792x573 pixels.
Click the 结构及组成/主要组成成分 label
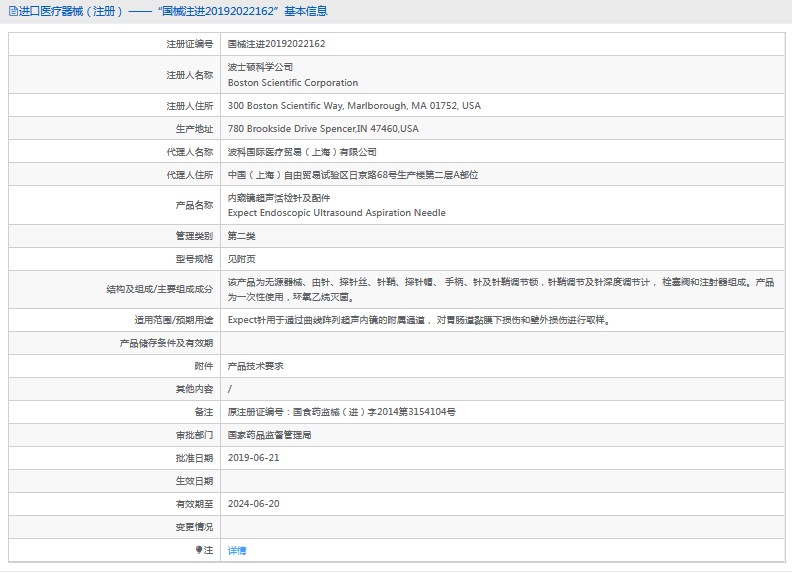coord(160,290)
